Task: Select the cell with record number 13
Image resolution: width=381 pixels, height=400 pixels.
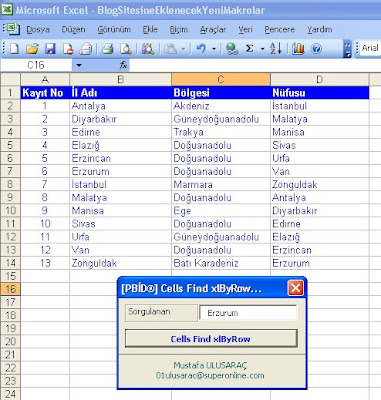Action: click(x=45, y=263)
